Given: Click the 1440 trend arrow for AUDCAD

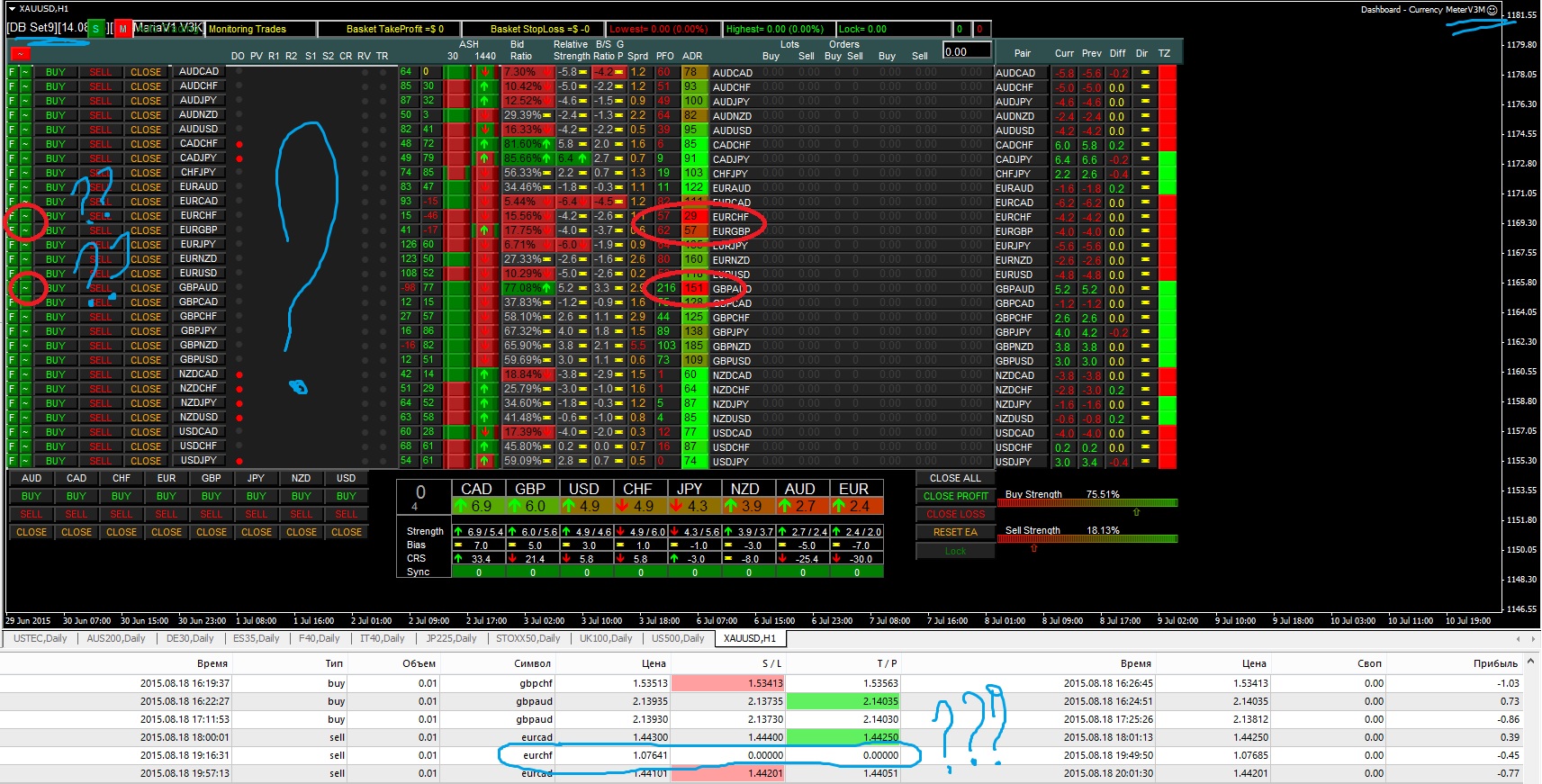Looking at the screenshot, I should point(485,72).
